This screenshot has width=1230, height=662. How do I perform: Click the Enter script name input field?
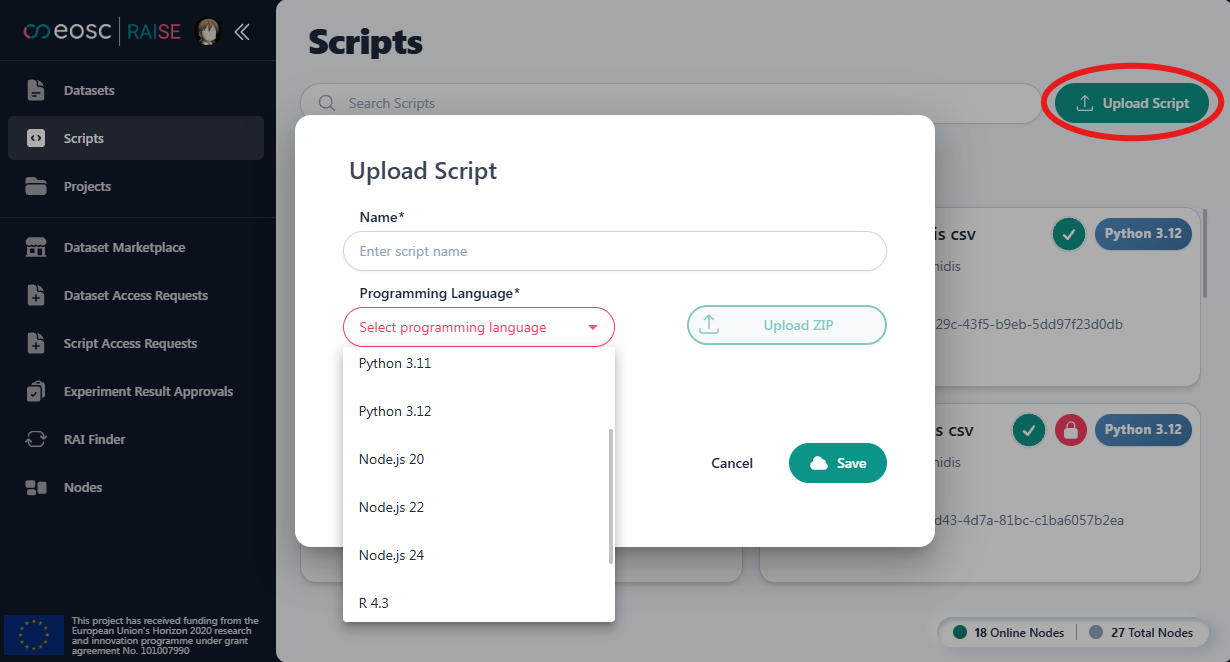(614, 251)
